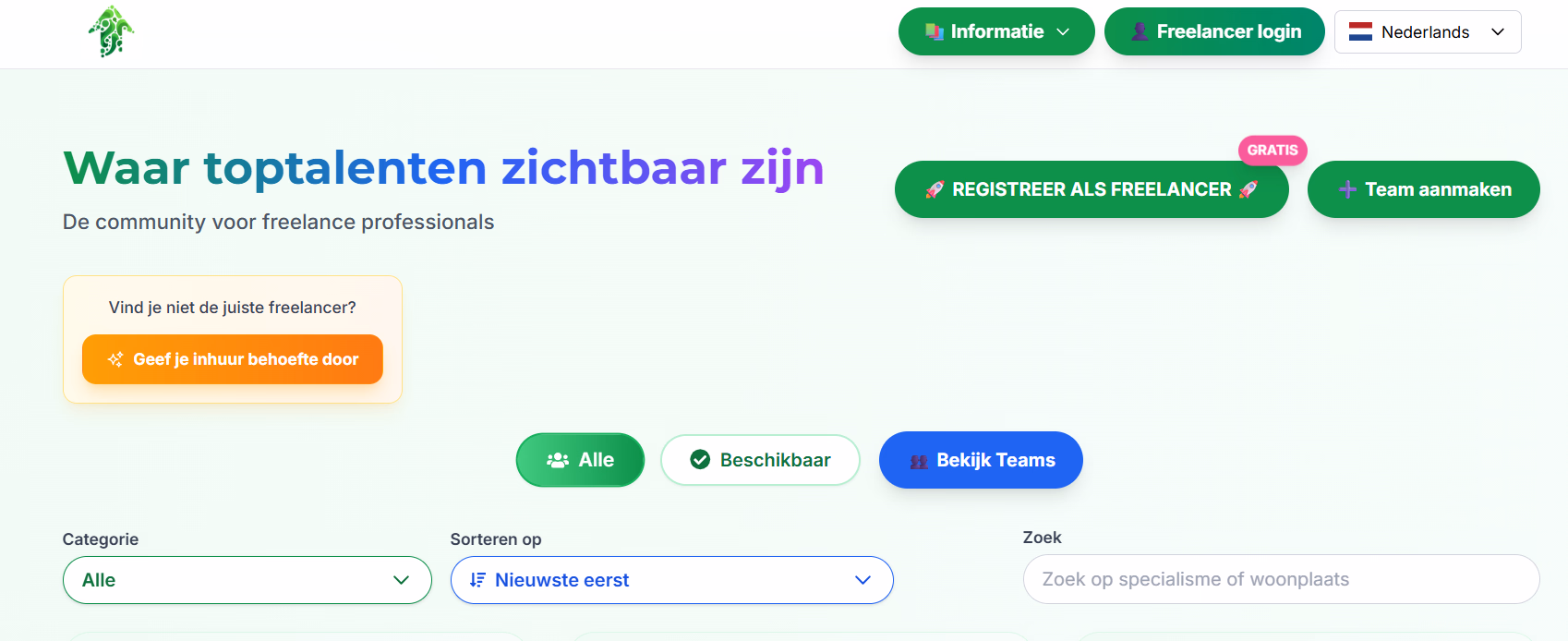Open the Informatie menu
Image resolution: width=1568 pixels, height=641 pixels.
(996, 31)
